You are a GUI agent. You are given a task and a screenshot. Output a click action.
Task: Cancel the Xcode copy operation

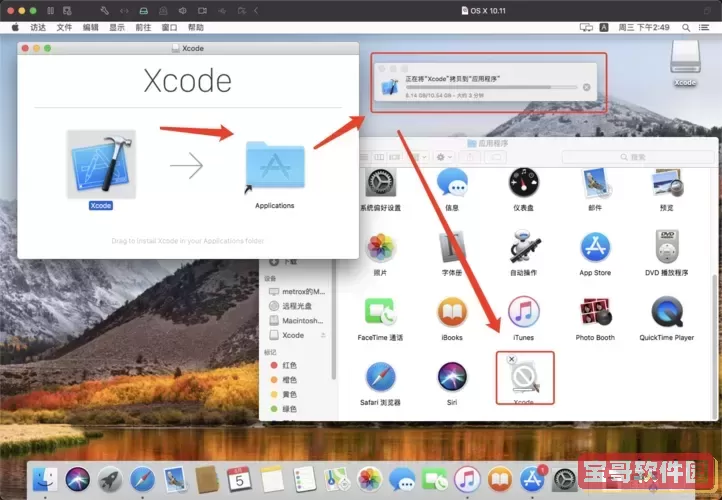coord(587,87)
